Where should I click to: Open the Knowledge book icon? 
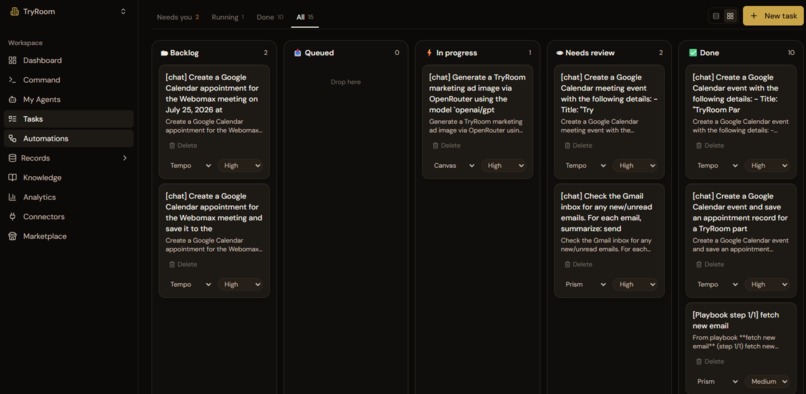[13, 177]
